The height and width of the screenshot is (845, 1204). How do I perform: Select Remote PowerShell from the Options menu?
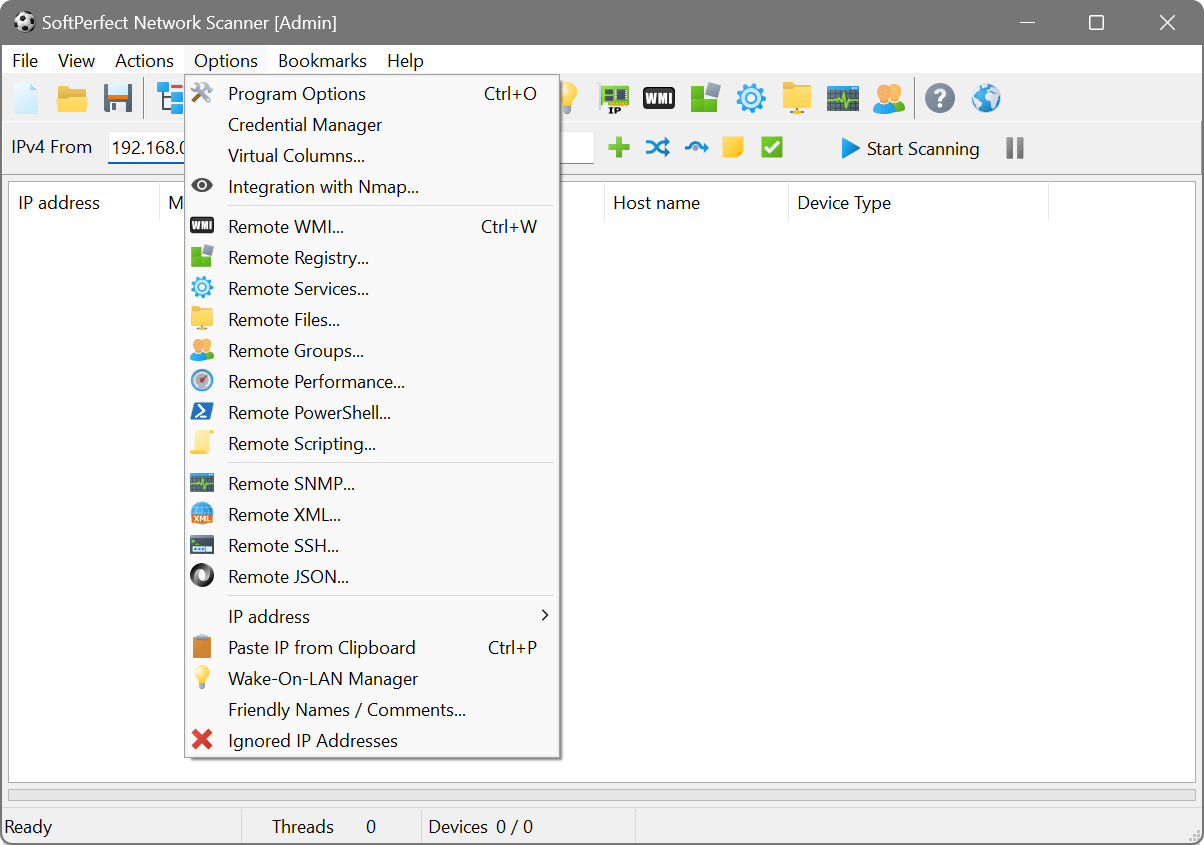click(x=309, y=412)
